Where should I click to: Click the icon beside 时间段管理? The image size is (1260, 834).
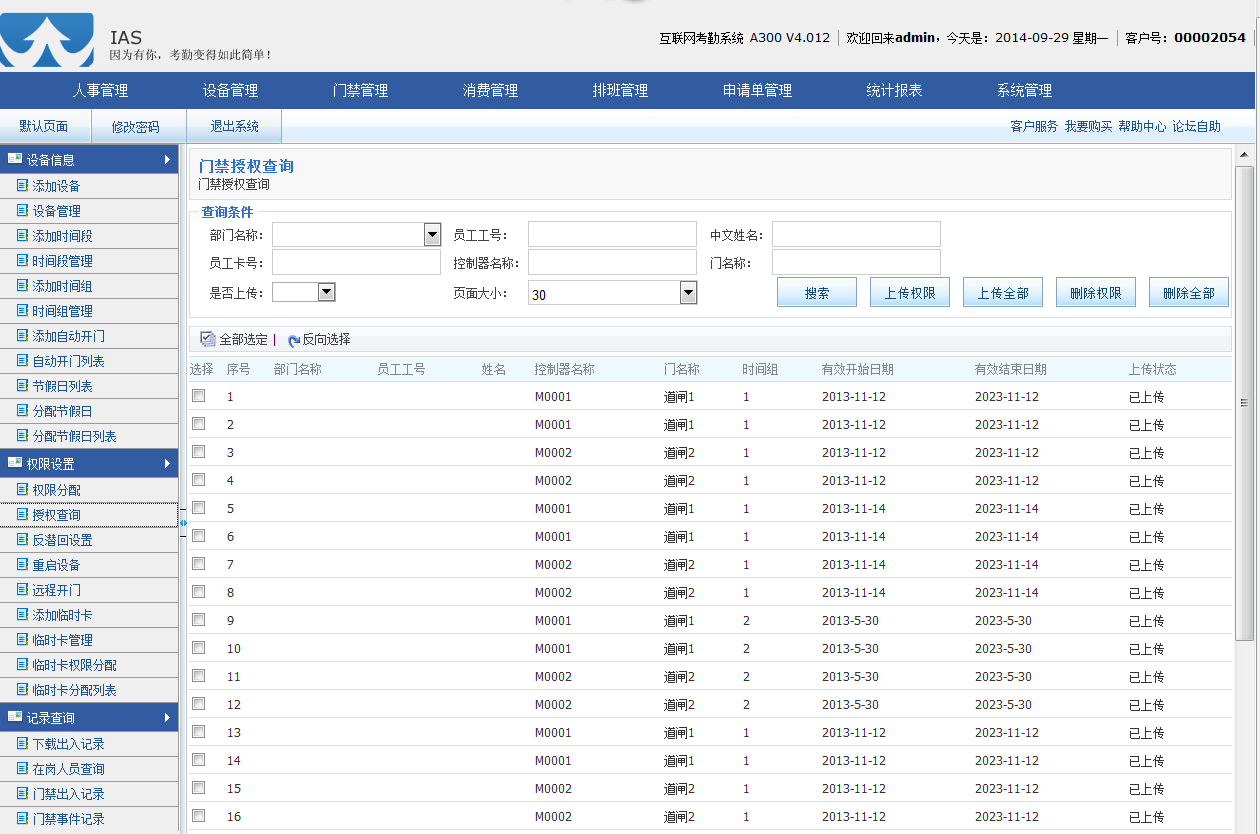[x=22, y=260]
